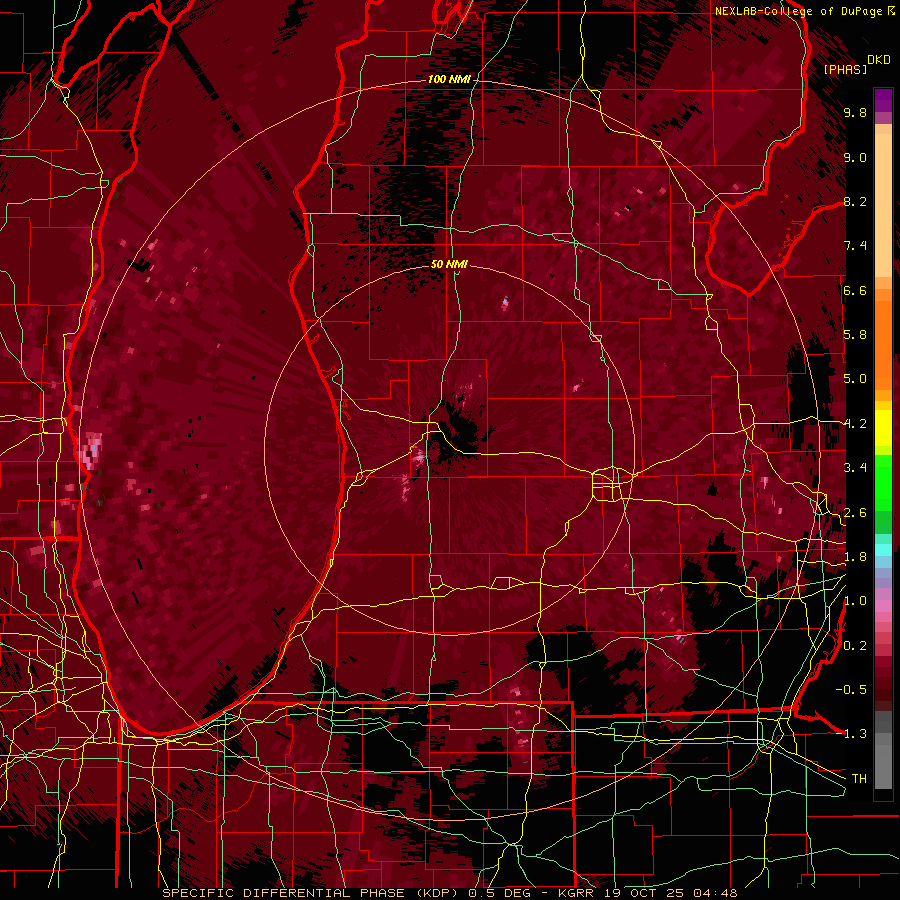Pick the yellow color bar segment
Image resolution: width=900 pixels, height=900 pixels.
pos(883,428)
